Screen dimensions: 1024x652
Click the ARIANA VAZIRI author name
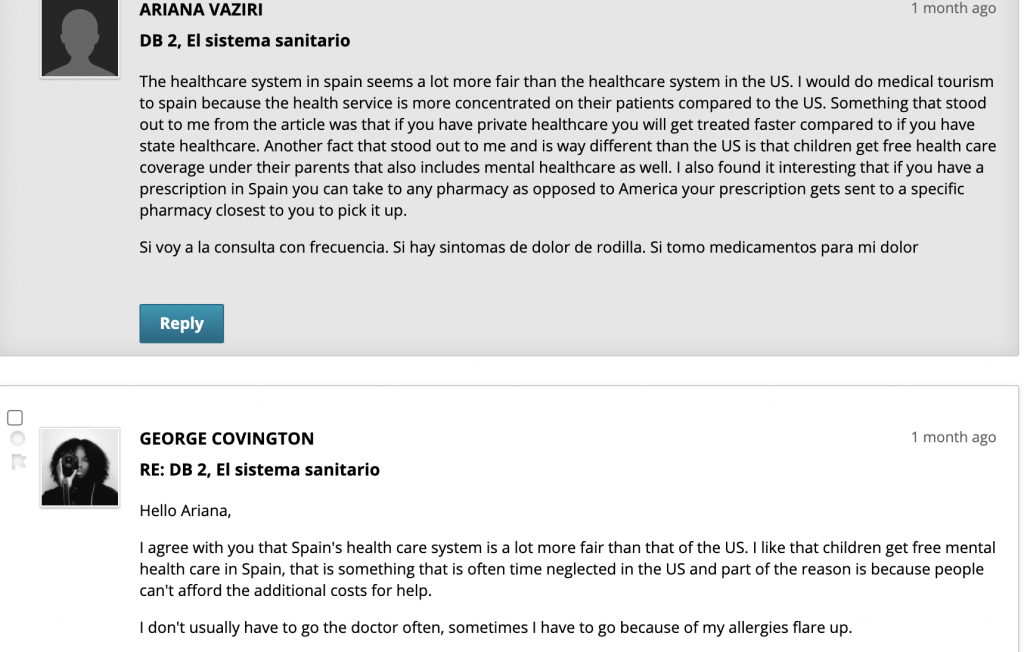(x=201, y=9)
